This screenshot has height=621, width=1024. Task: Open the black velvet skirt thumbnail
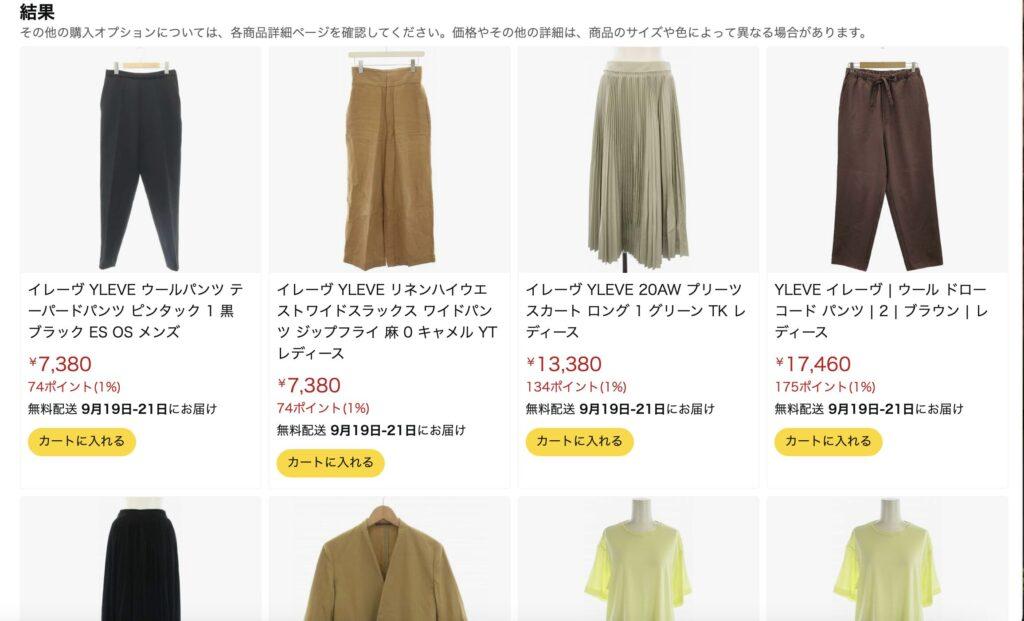140,559
